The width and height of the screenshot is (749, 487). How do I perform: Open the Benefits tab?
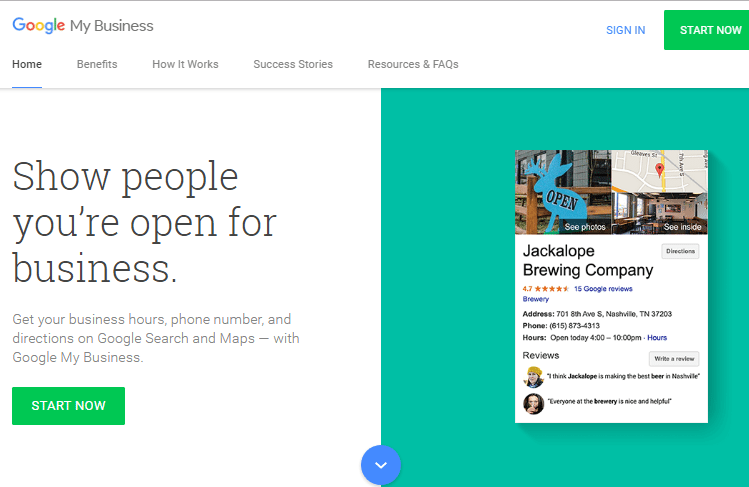coord(97,64)
